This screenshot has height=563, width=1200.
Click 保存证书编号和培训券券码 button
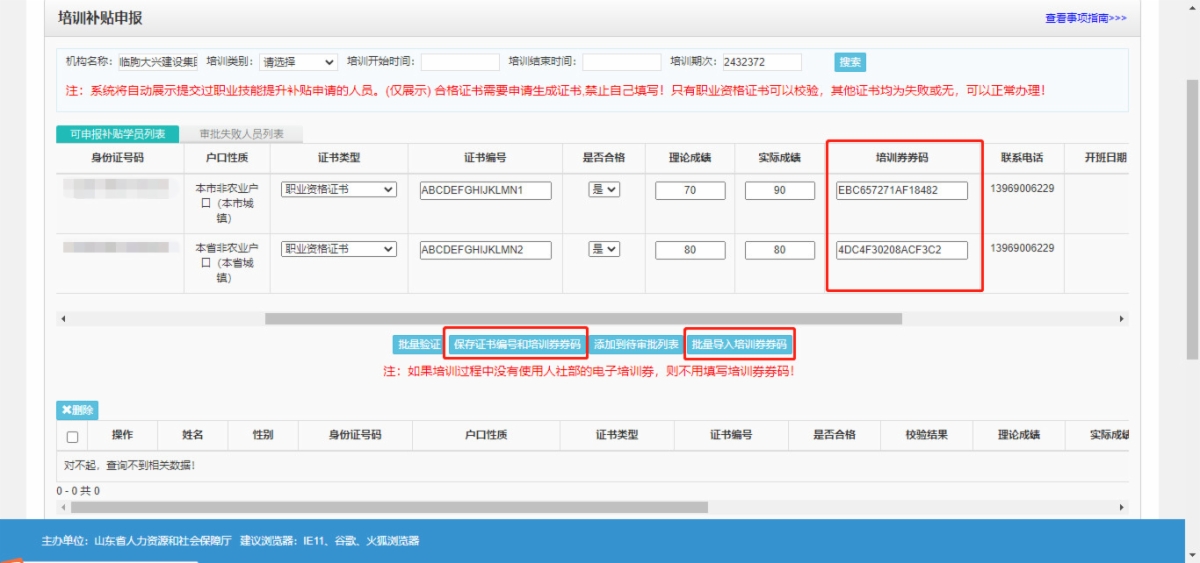[x=516, y=344]
